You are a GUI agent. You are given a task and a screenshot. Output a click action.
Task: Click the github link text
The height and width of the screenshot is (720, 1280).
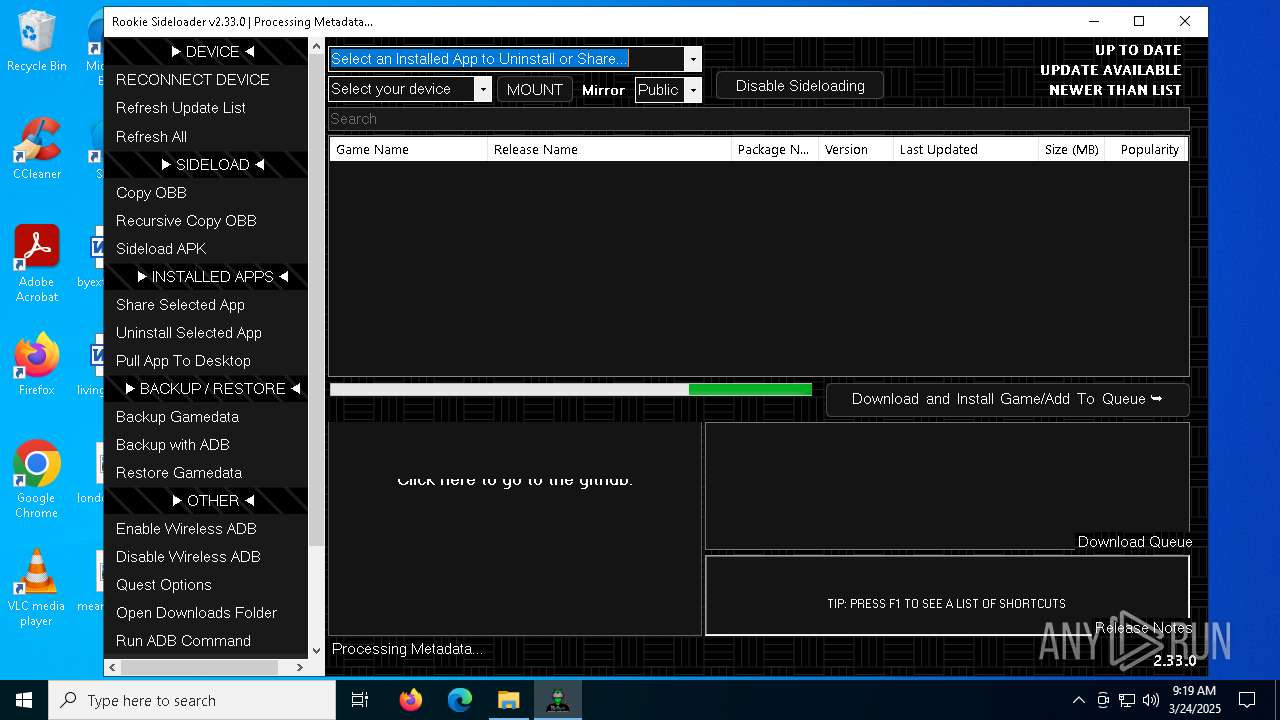(x=515, y=480)
